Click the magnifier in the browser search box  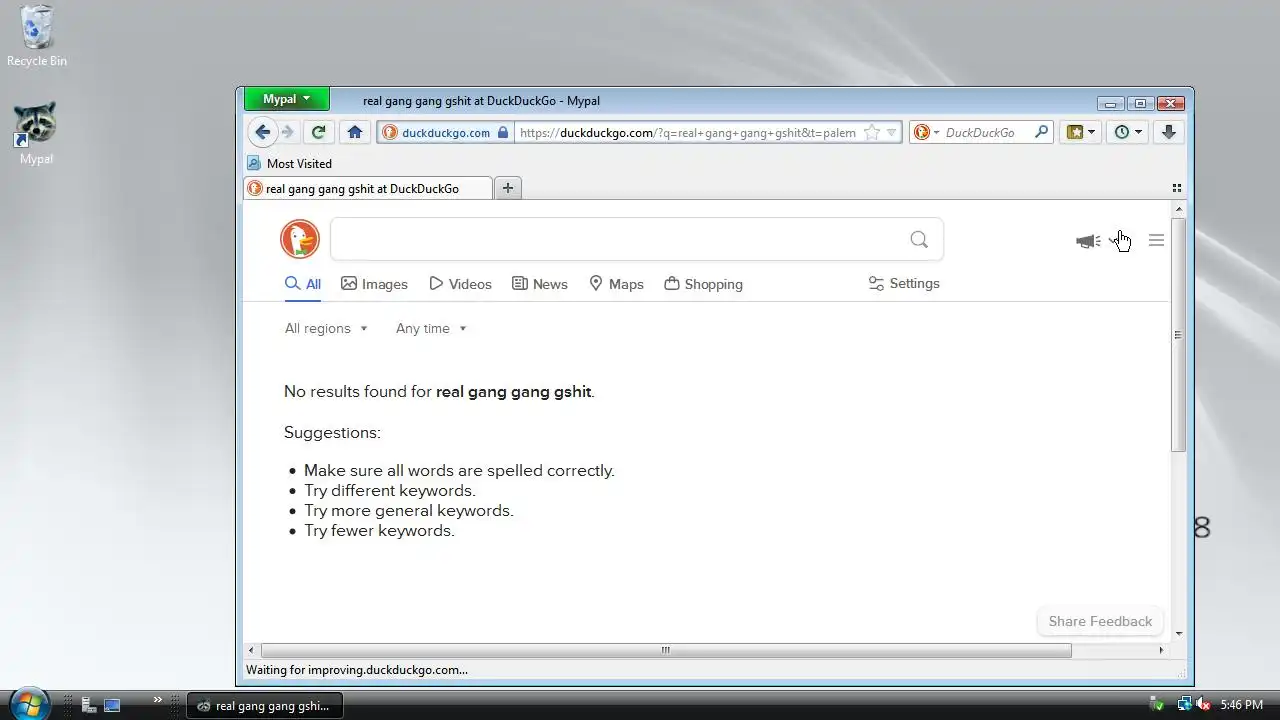[x=1041, y=132]
